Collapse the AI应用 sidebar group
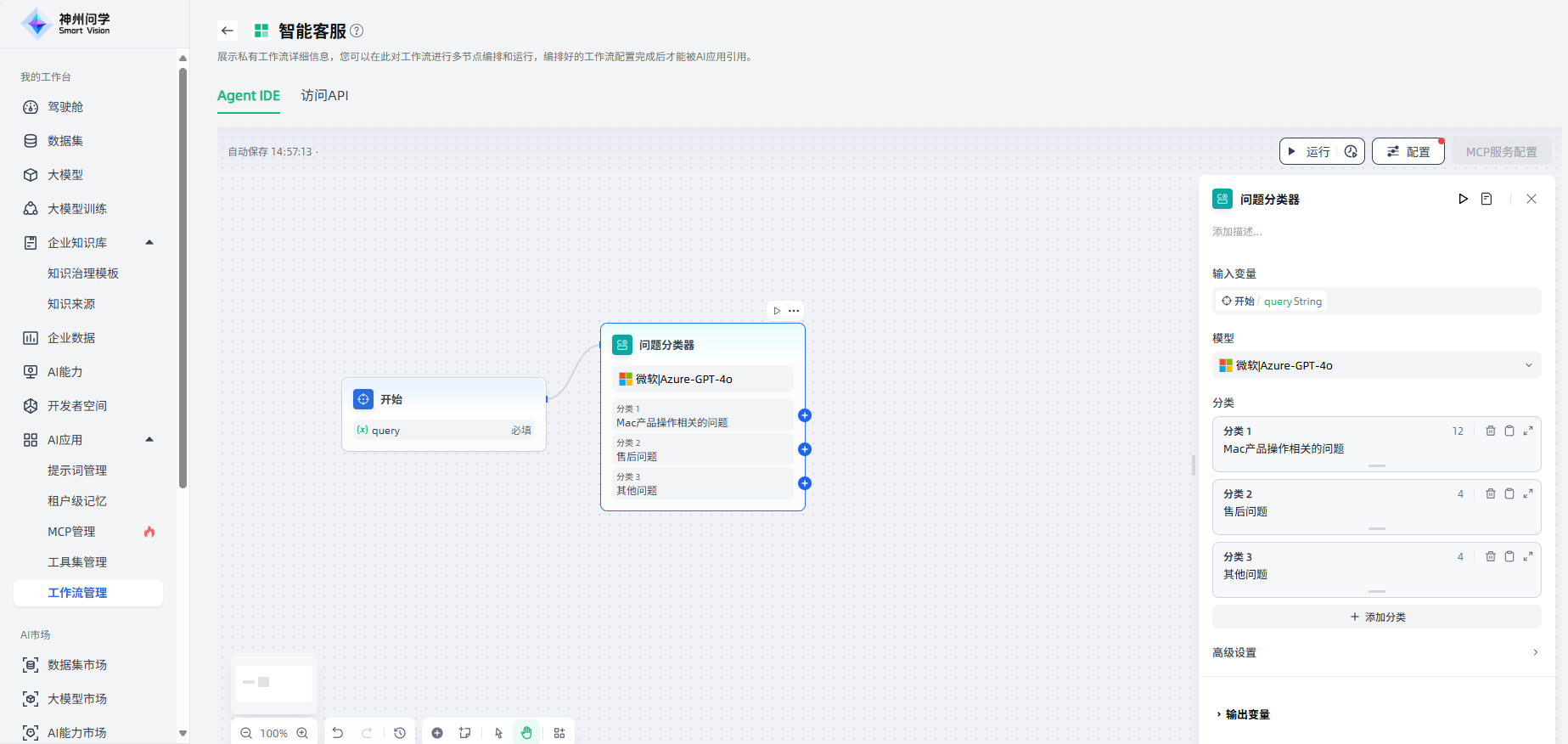The width and height of the screenshot is (1568, 744). pyautogui.click(x=149, y=440)
